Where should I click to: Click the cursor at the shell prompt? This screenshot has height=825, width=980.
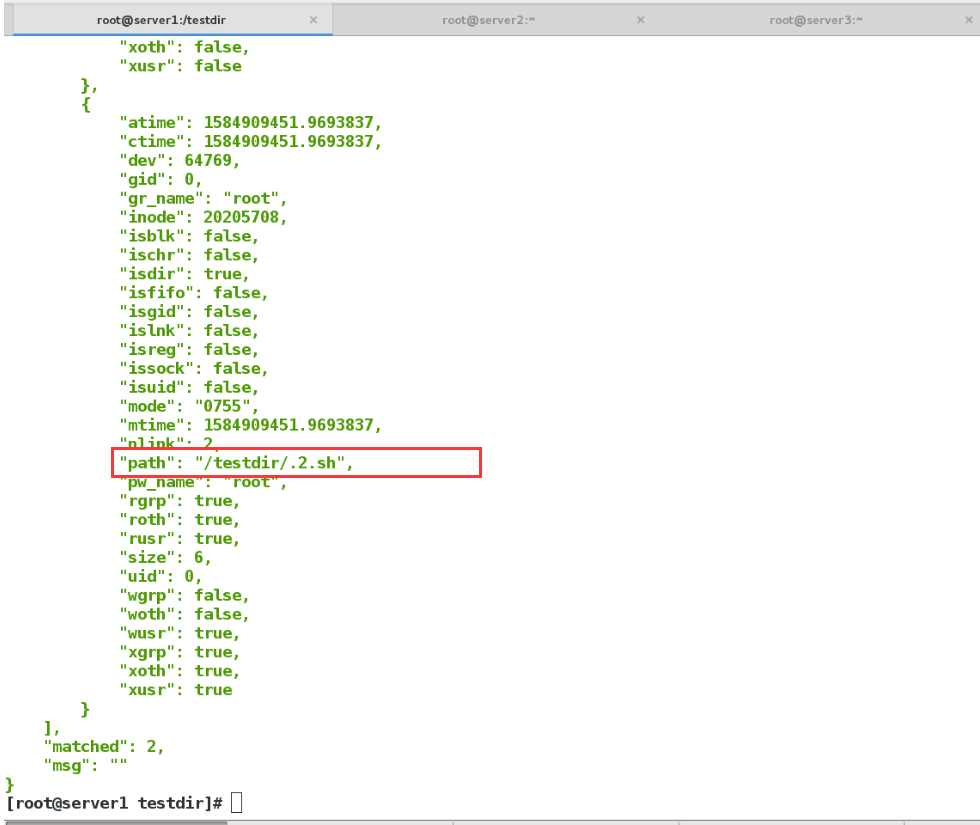point(236,802)
